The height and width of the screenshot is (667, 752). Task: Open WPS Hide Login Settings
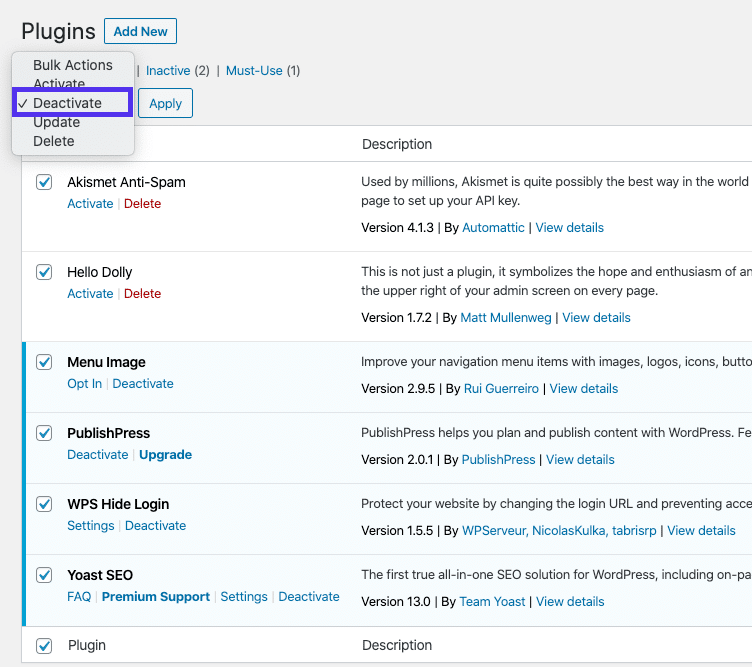90,526
